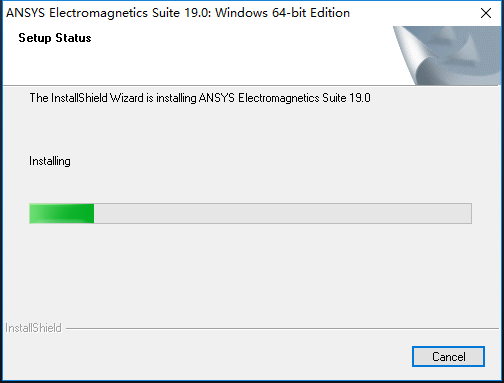Image resolution: width=504 pixels, height=383 pixels.
Task: Click the green filled part of progress bar
Action: (62, 213)
